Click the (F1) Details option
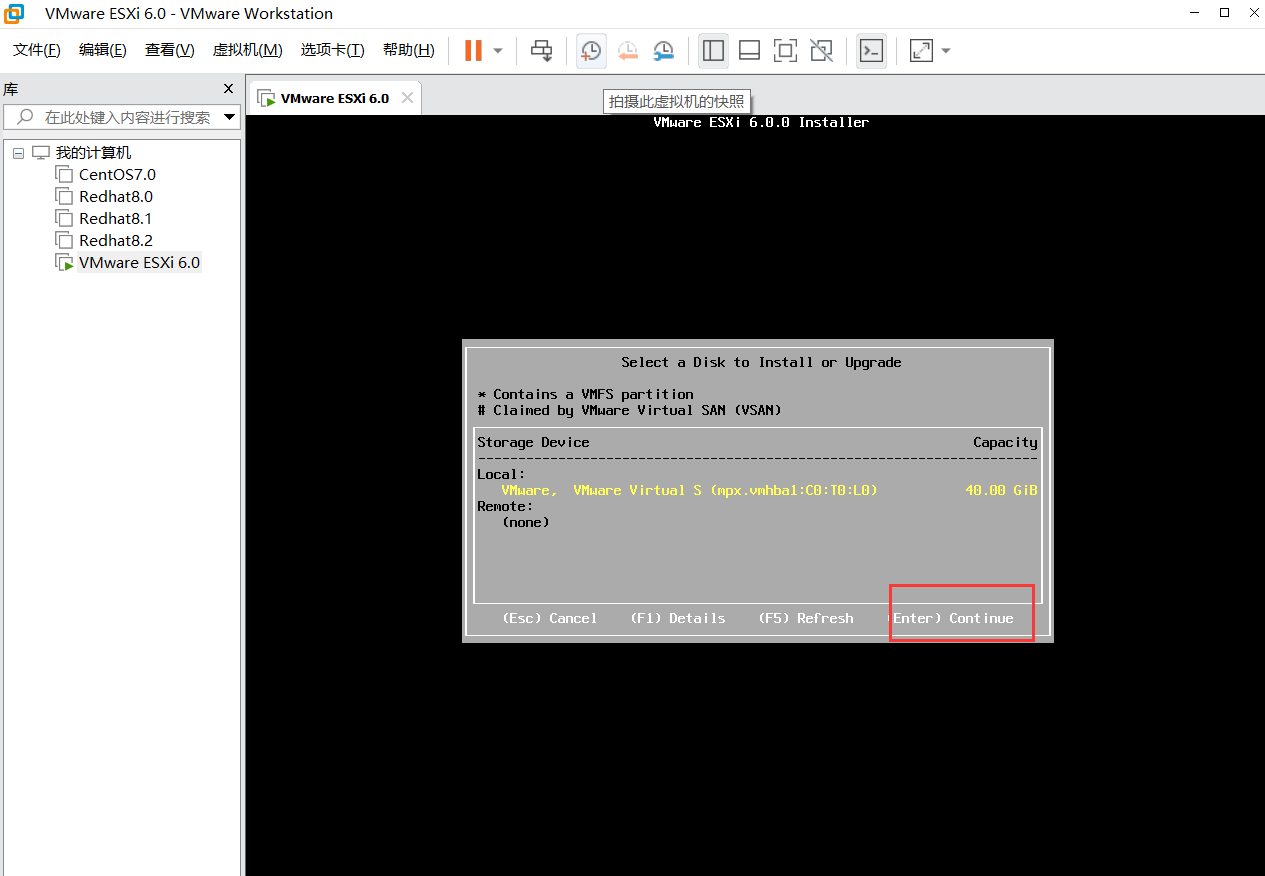Screen dimensions: 1265x876 [x=678, y=618]
